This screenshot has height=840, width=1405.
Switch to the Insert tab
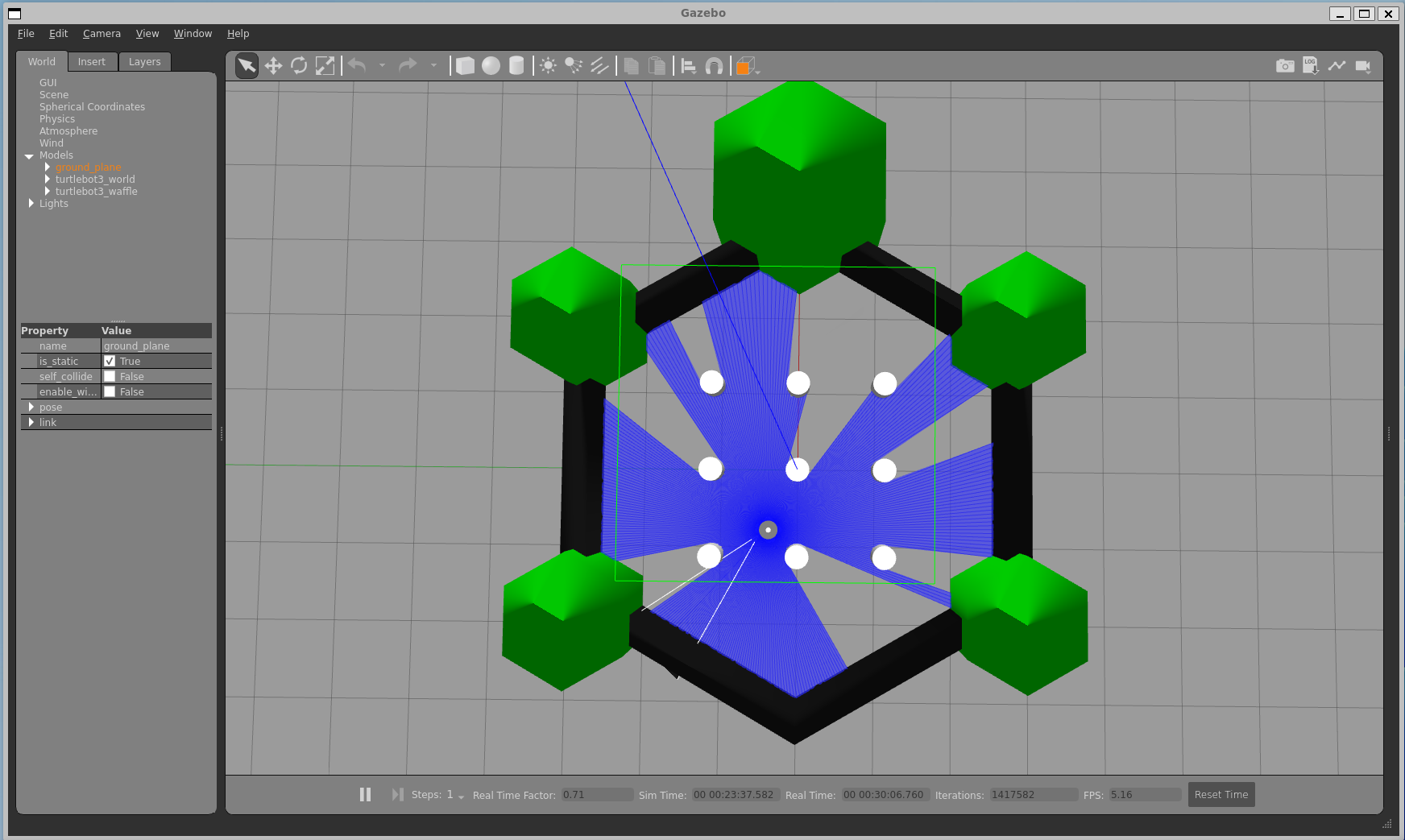point(92,61)
